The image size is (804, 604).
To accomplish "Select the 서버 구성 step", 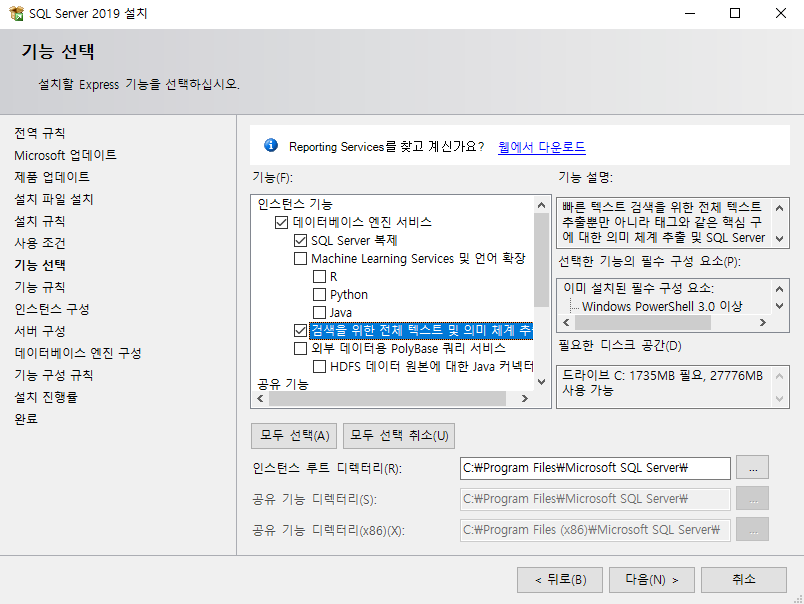I will [x=39, y=331].
